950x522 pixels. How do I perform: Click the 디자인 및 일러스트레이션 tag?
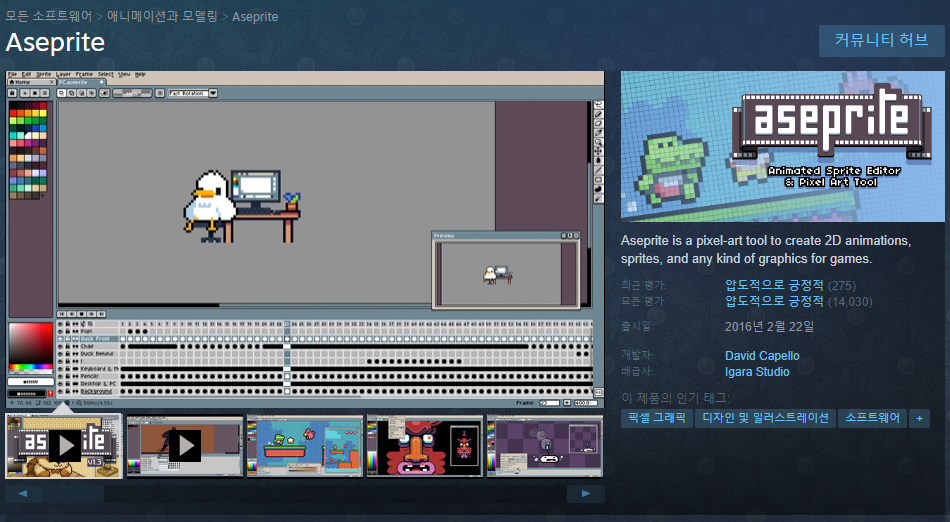pos(765,418)
